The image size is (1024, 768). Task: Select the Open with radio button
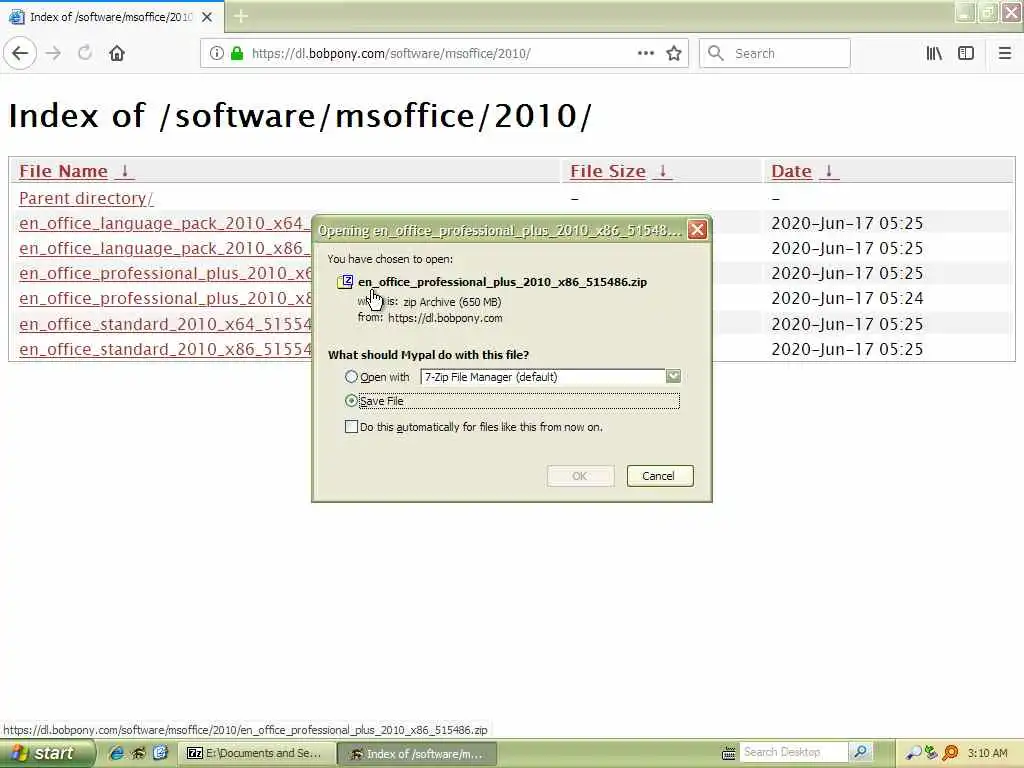coord(351,377)
